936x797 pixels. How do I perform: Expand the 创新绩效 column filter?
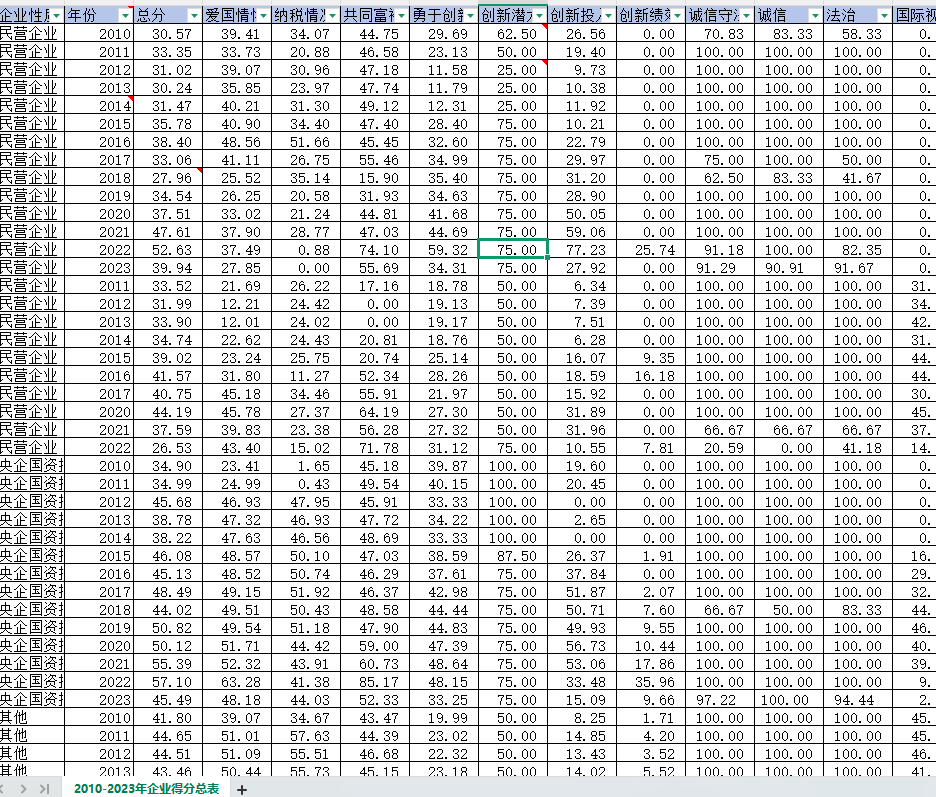point(676,16)
